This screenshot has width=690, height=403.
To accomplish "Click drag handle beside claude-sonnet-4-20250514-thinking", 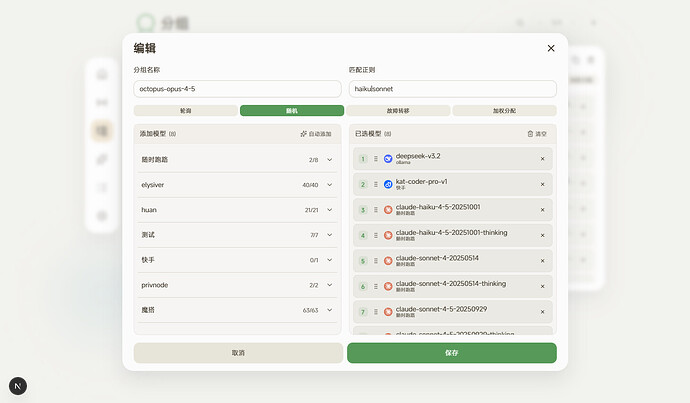I will pos(376,286).
